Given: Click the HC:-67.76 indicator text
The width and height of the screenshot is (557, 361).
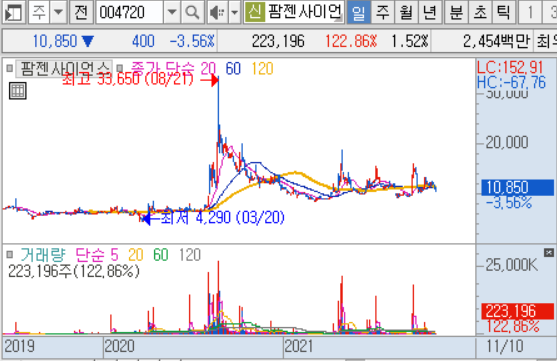Looking at the screenshot, I should [511, 82].
